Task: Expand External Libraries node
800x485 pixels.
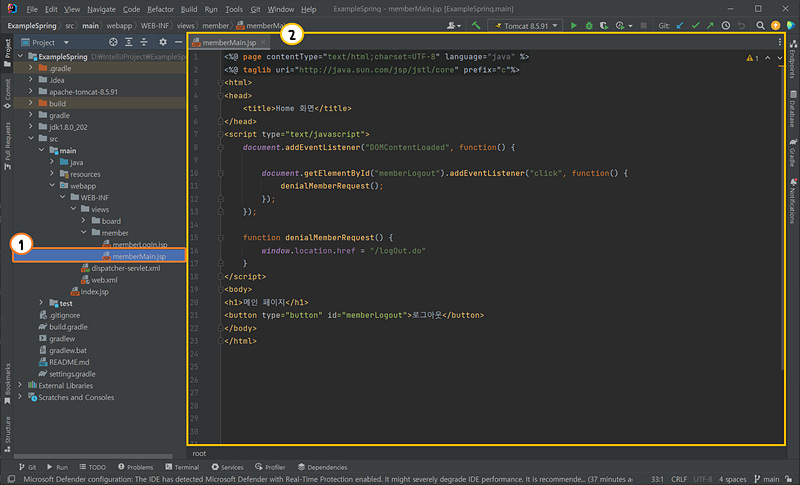Action: coord(20,386)
